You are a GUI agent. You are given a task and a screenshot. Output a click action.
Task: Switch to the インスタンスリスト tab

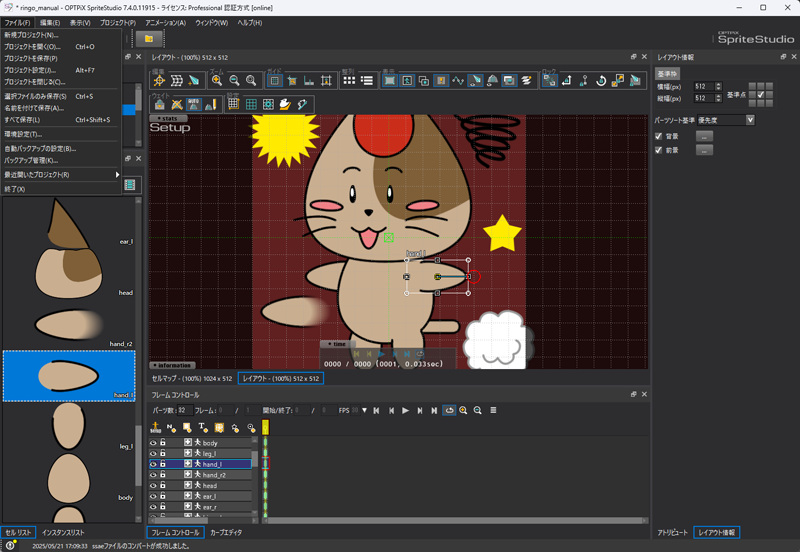coord(63,533)
